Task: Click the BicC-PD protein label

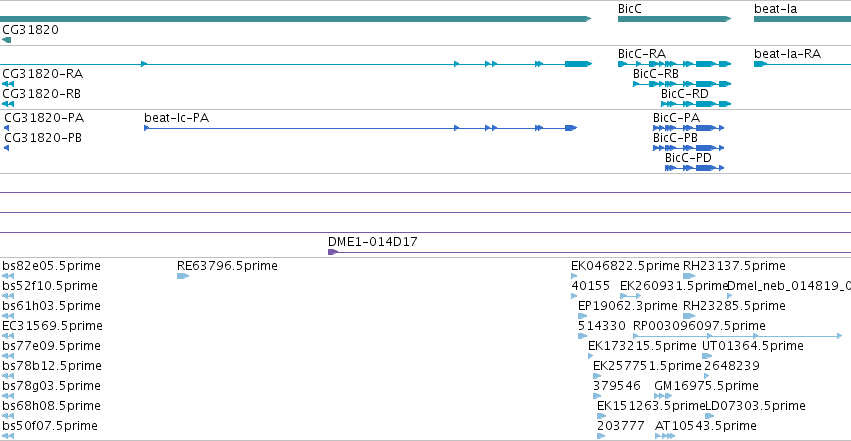Action: coord(688,158)
